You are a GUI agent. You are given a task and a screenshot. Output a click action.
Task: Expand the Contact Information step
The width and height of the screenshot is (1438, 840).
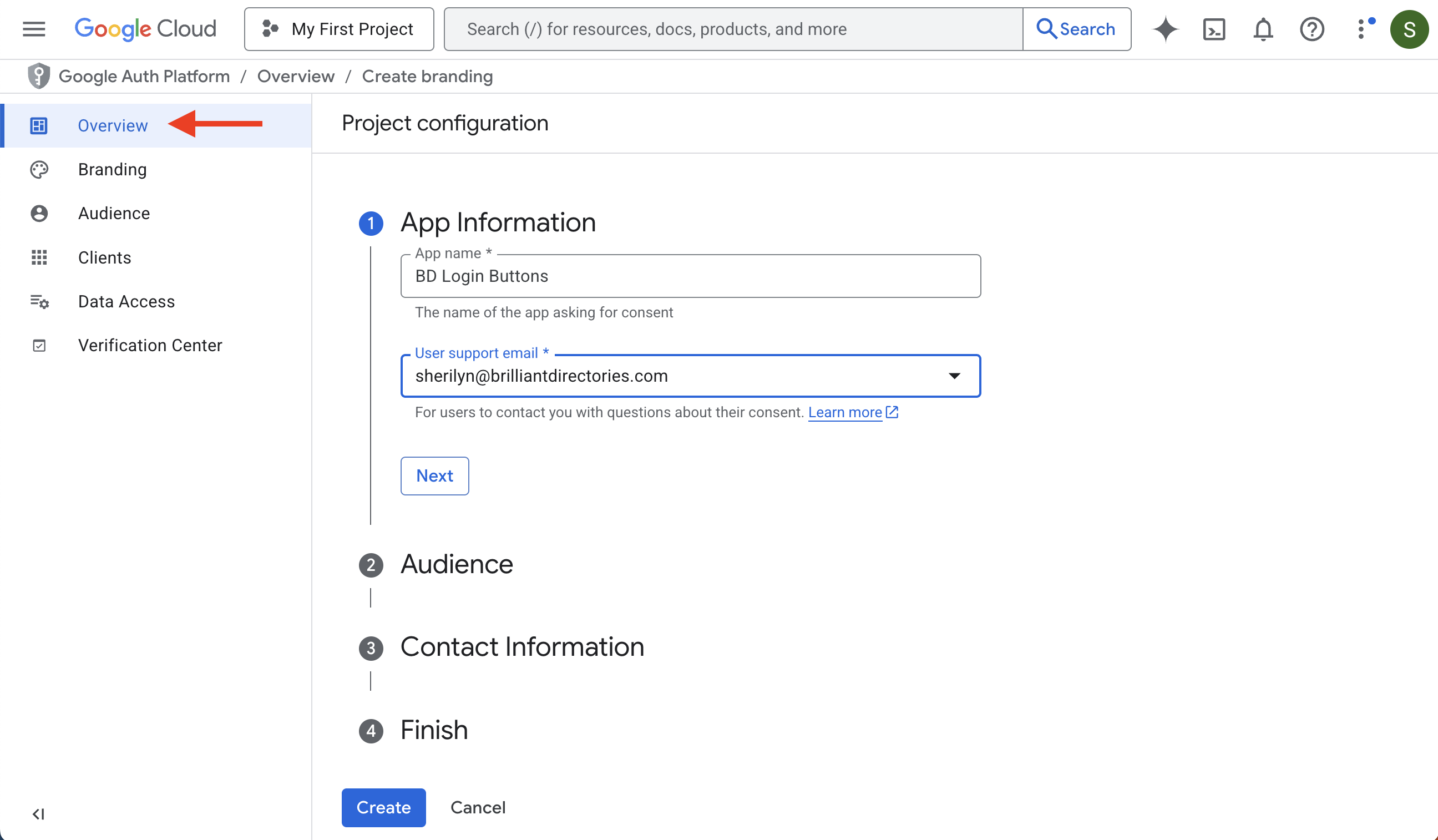[x=521, y=646]
